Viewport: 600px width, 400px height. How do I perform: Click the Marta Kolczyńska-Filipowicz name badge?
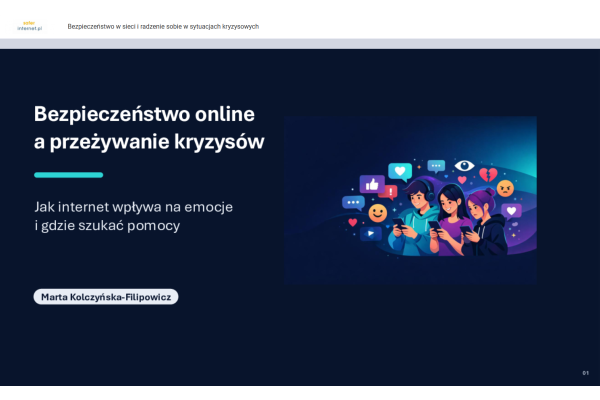106,297
